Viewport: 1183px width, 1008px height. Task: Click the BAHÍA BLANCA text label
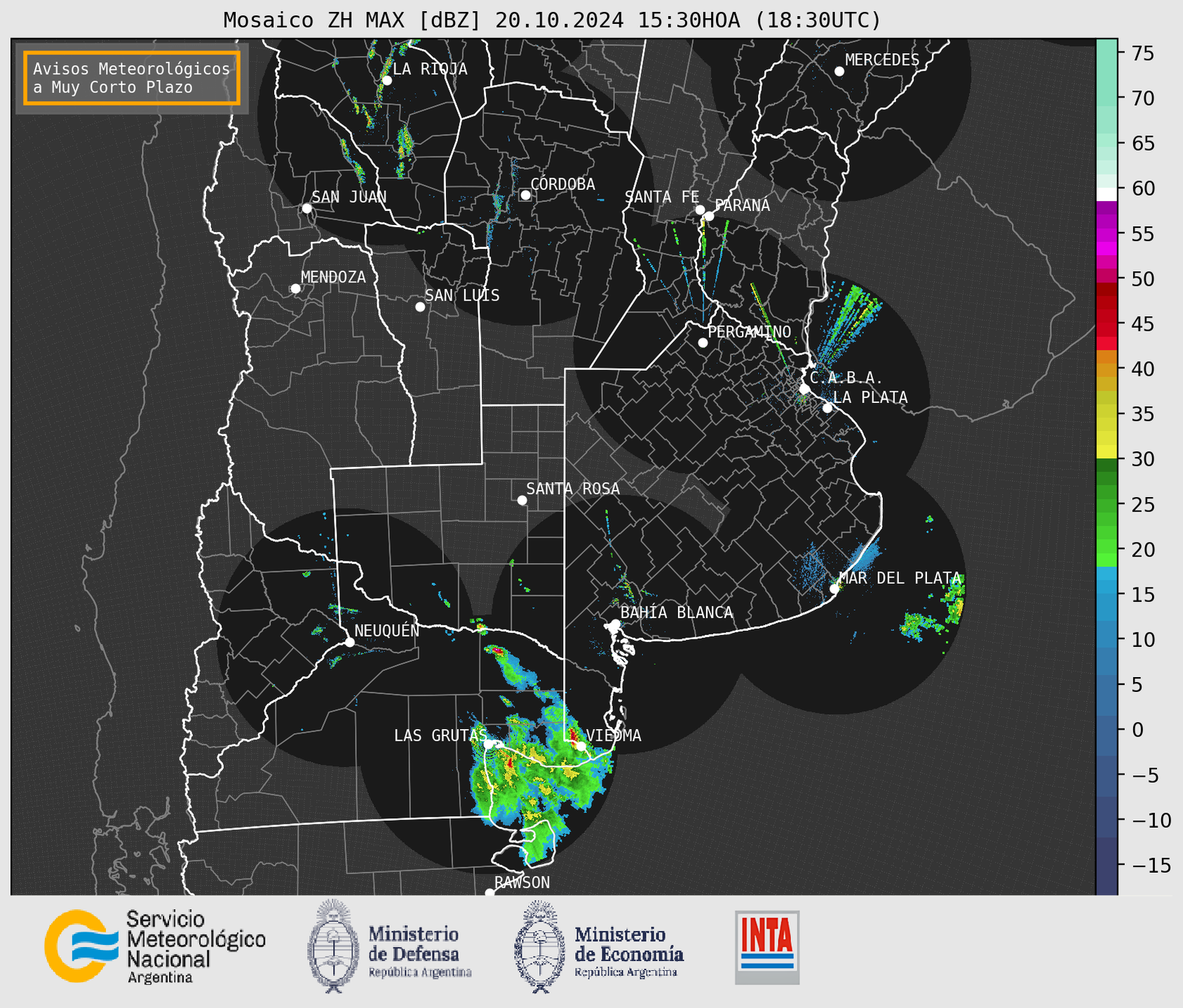click(x=677, y=613)
